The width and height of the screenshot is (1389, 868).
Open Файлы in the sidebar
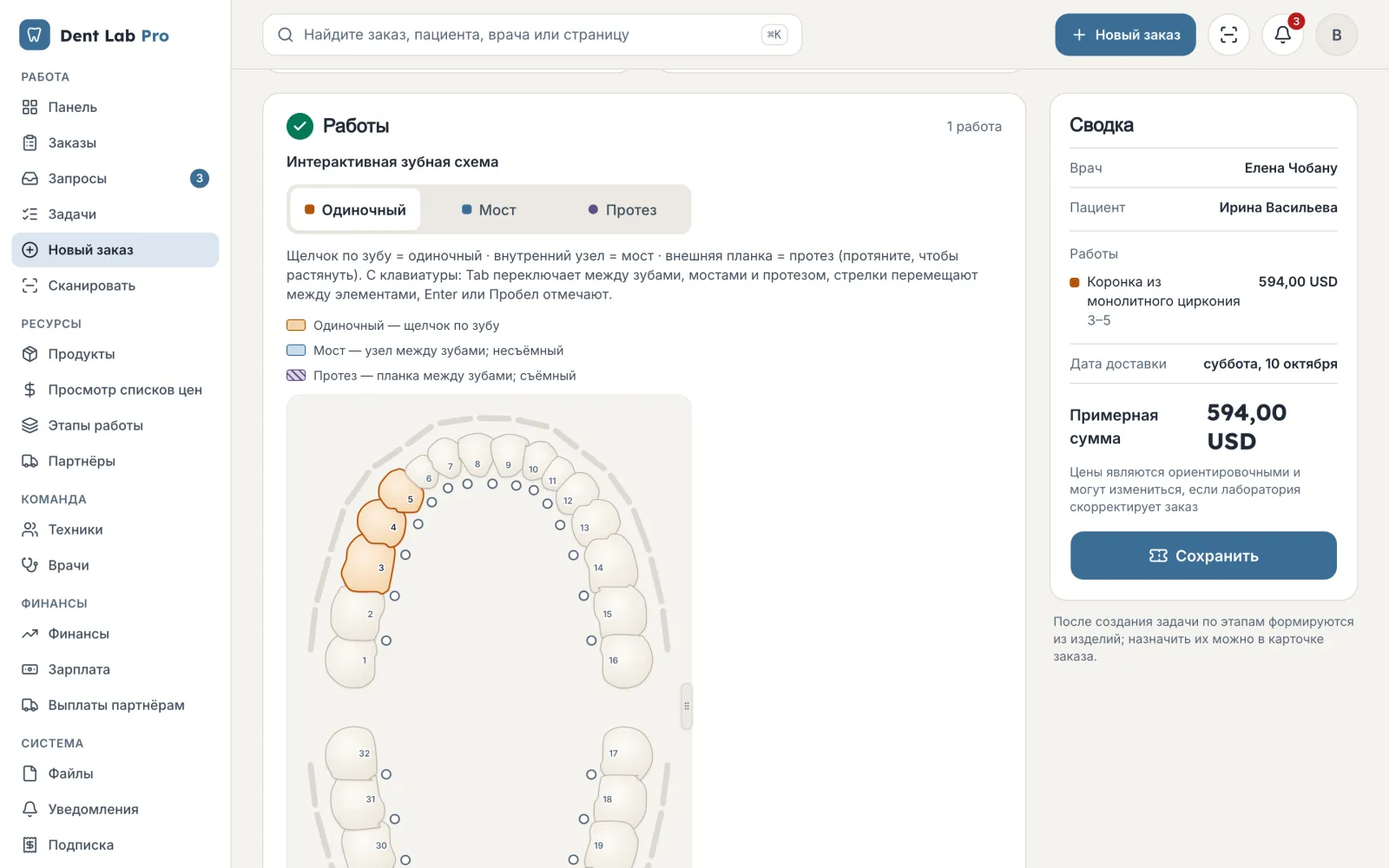click(x=115, y=773)
